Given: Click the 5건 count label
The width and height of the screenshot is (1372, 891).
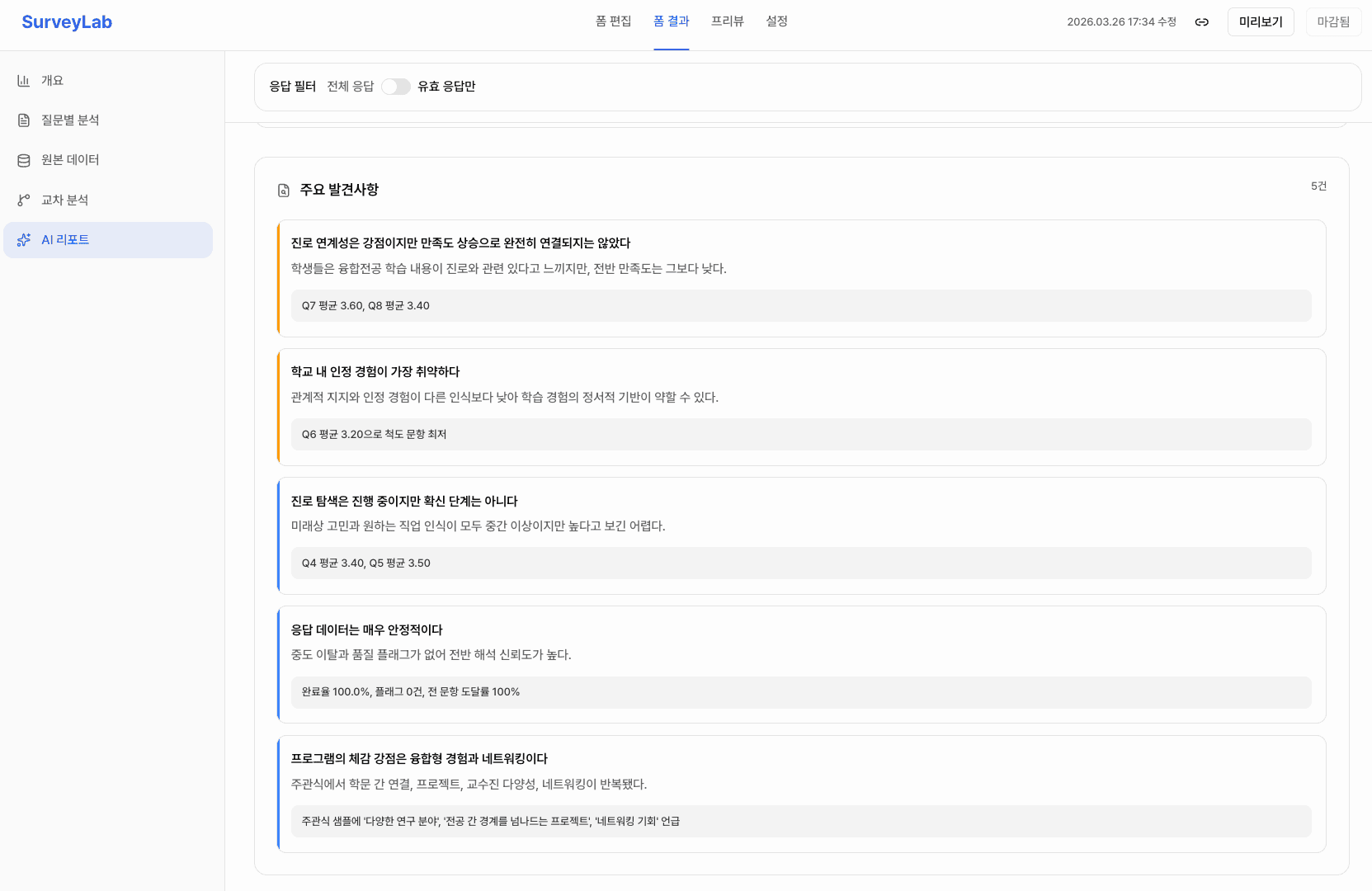Looking at the screenshot, I should 1318,186.
